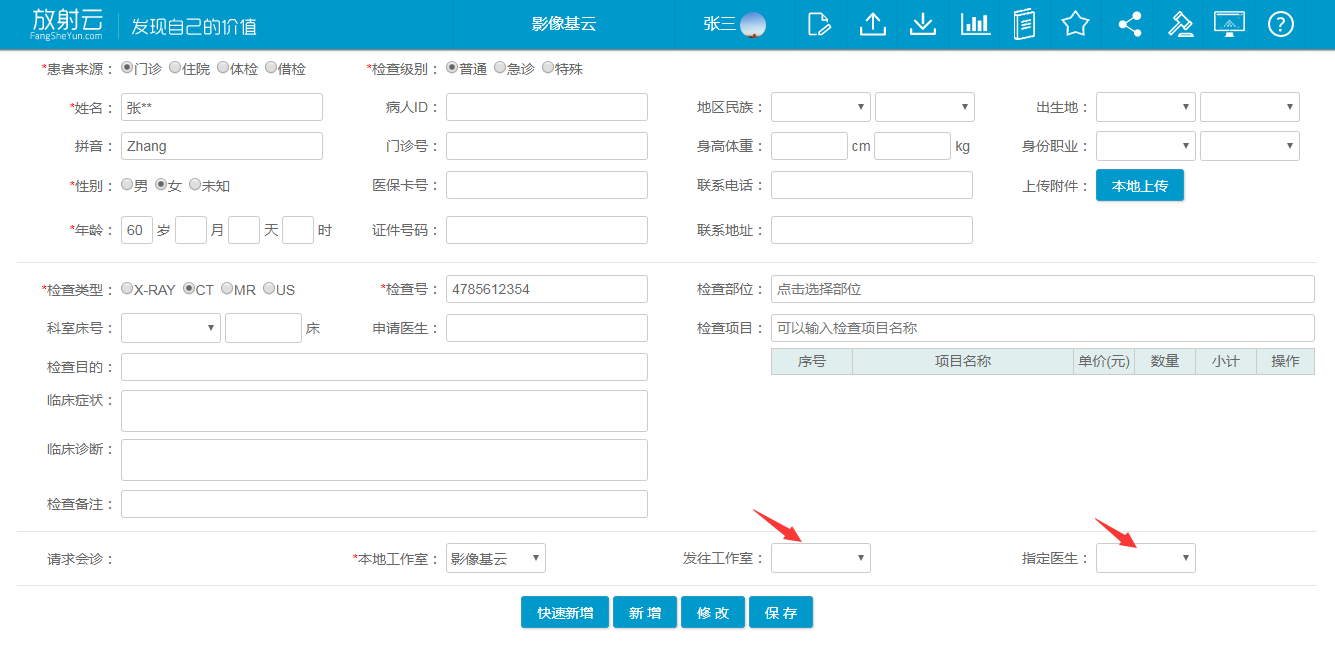Screen dimensions: 1335x656
Task: Click the 影像基云 header tab
Action: coord(564,24)
